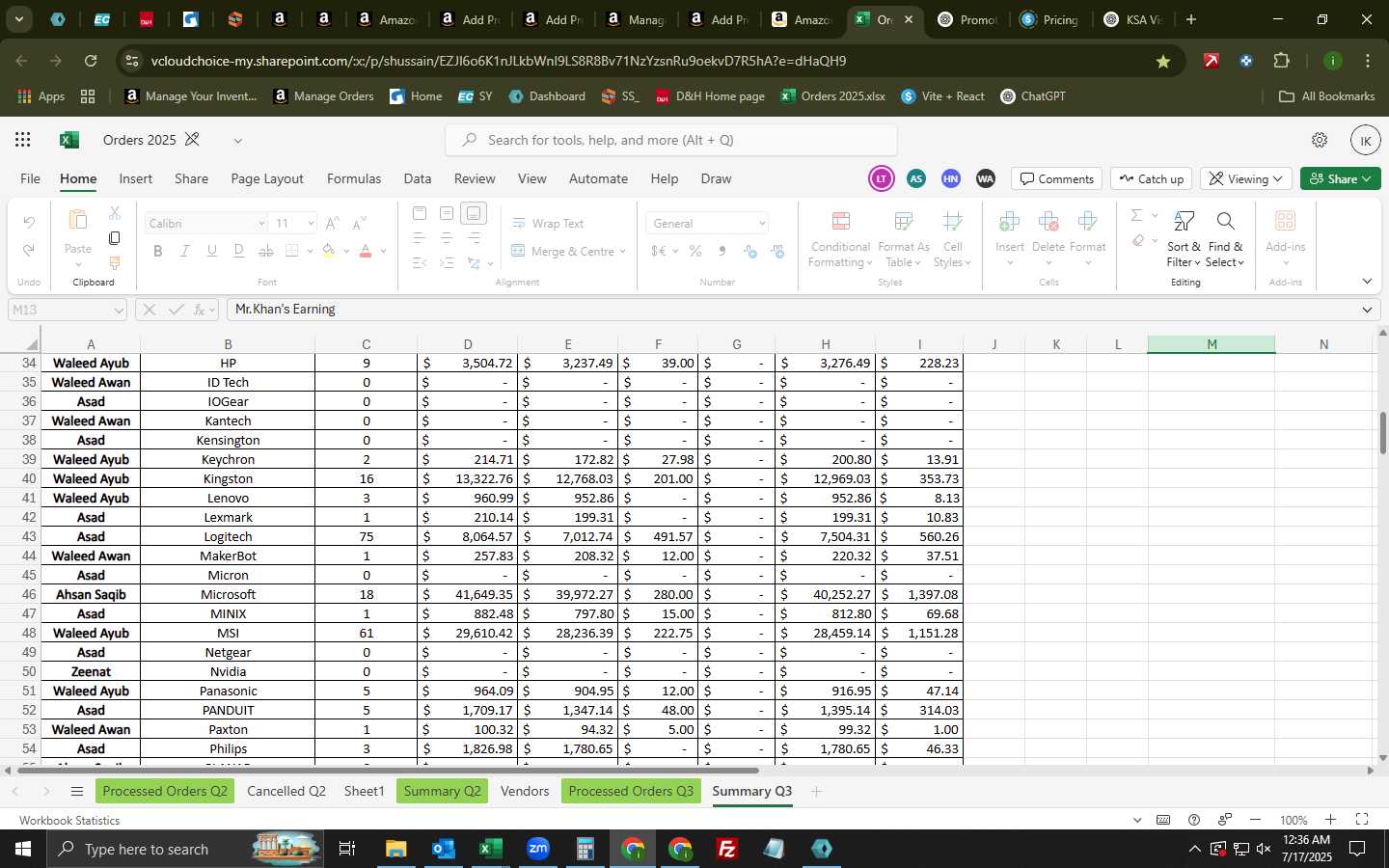
Task: Open Zoom app from the taskbar
Action: [537, 849]
